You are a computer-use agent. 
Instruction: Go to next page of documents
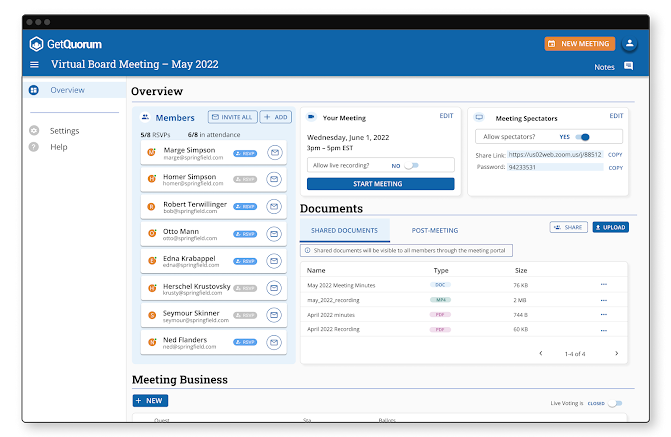617,353
